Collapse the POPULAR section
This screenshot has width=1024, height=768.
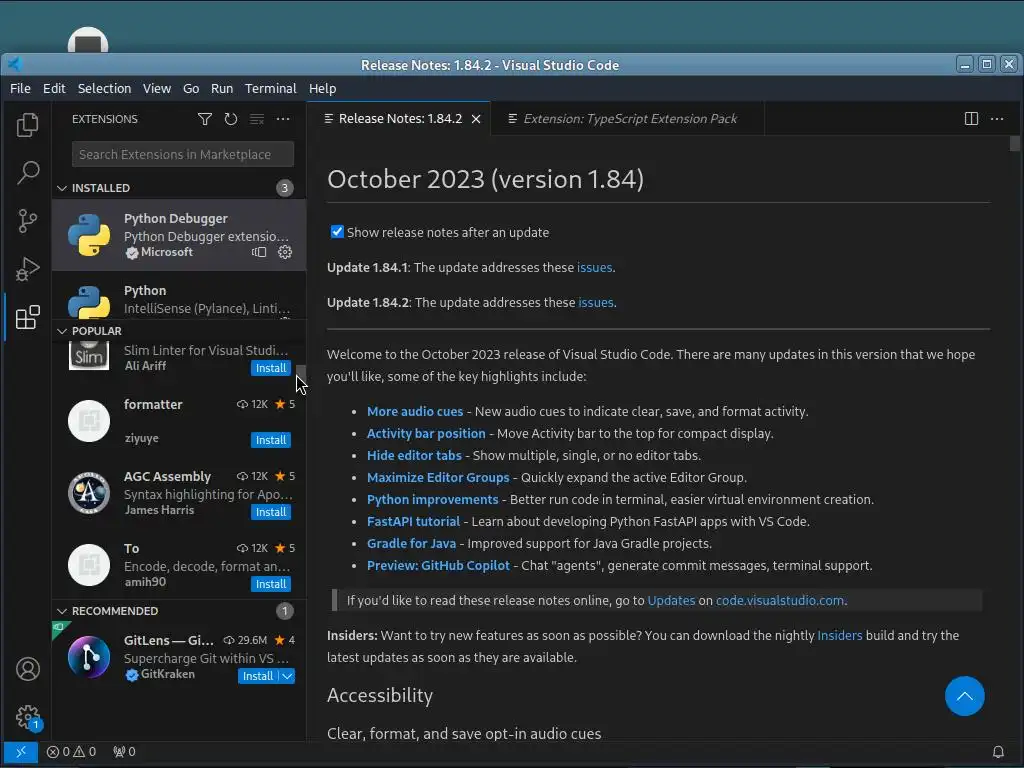tap(61, 331)
